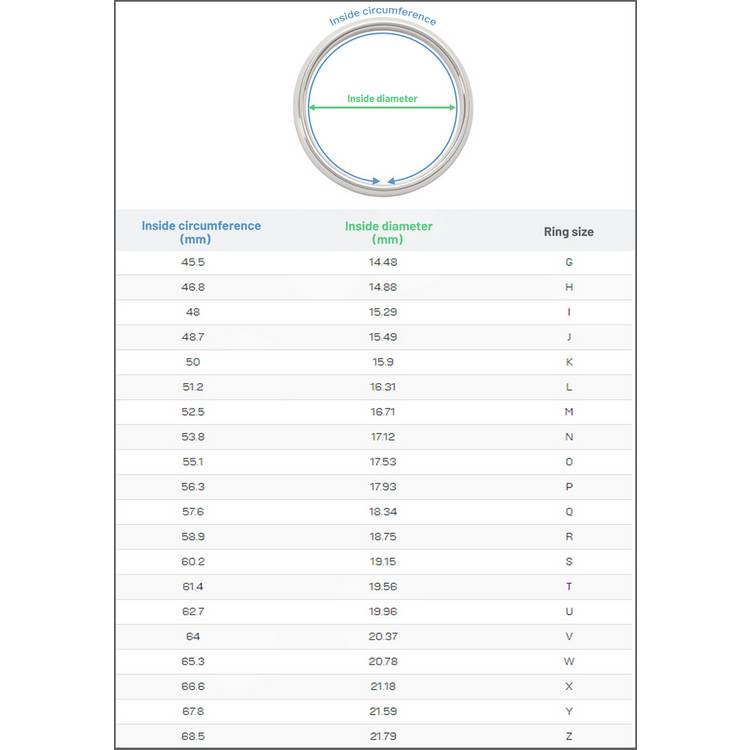Select circumference value 60.2
The height and width of the screenshot is (750, 750).
click(193, 561)
